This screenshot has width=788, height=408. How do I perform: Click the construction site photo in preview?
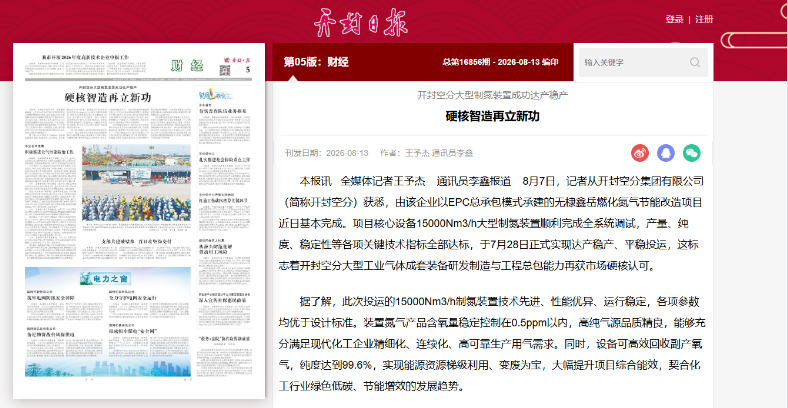tap(137, 182)
